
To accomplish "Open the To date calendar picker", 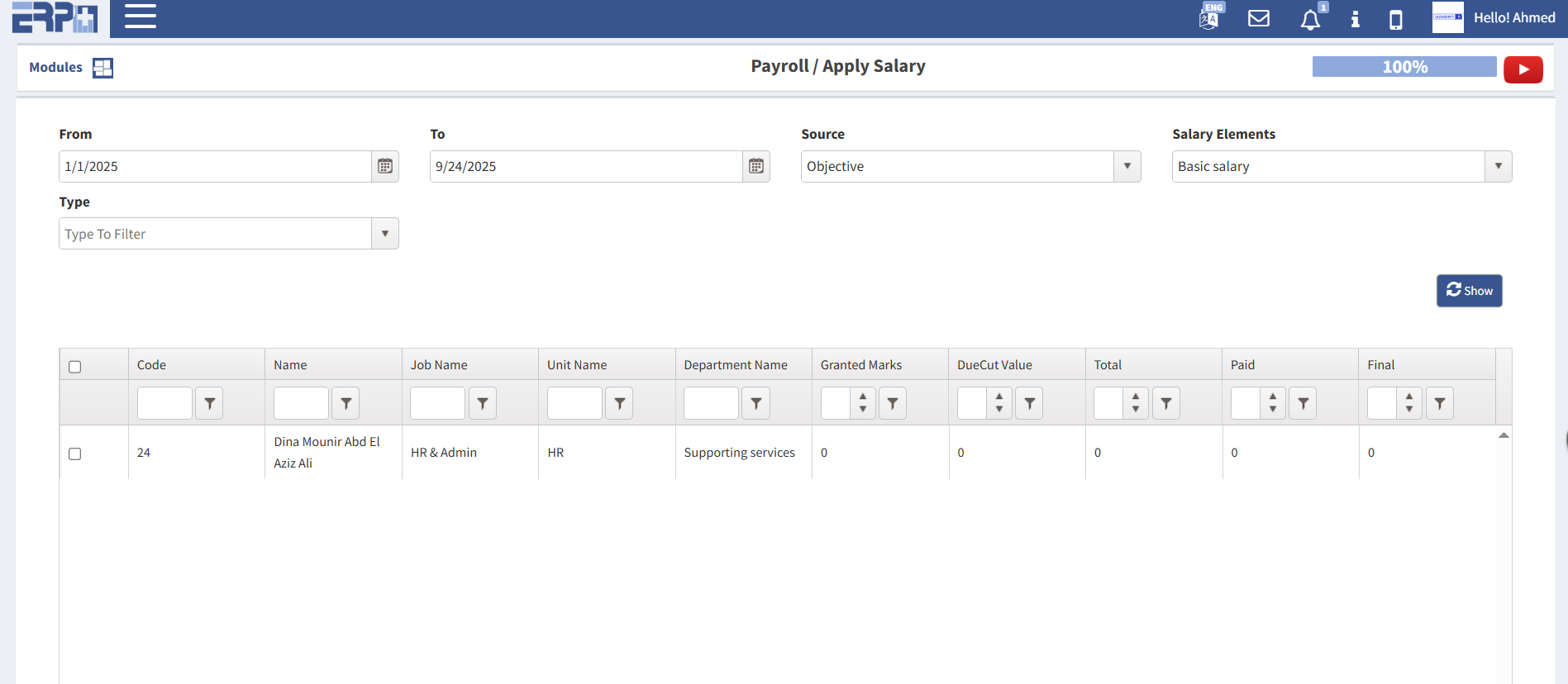I will [x=755, y=167].
